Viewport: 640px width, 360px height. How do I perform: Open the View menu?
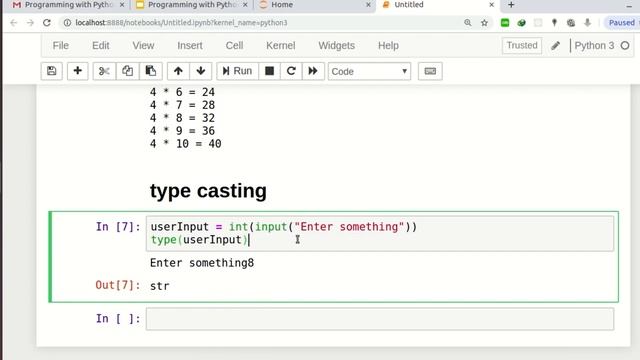(x=143, y=46)
